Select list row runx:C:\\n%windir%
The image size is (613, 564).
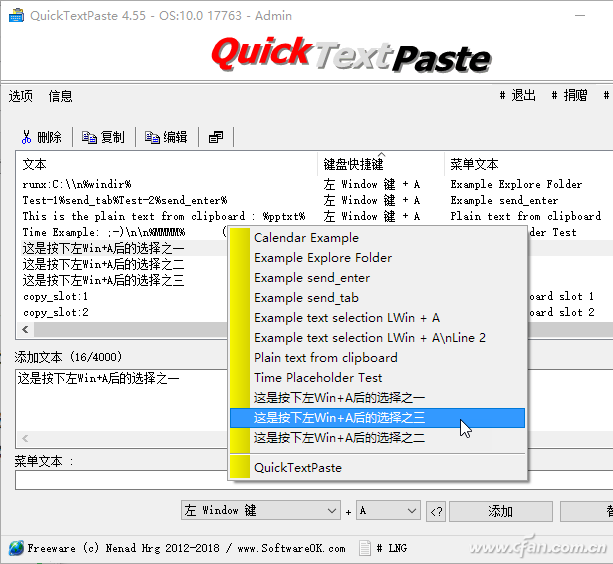coord(77,184)
